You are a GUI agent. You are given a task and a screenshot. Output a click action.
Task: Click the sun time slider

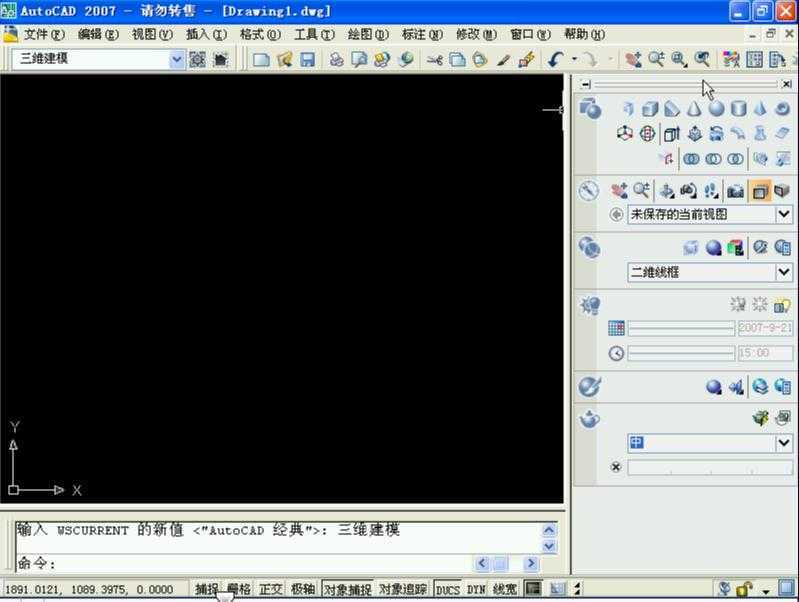681,353
